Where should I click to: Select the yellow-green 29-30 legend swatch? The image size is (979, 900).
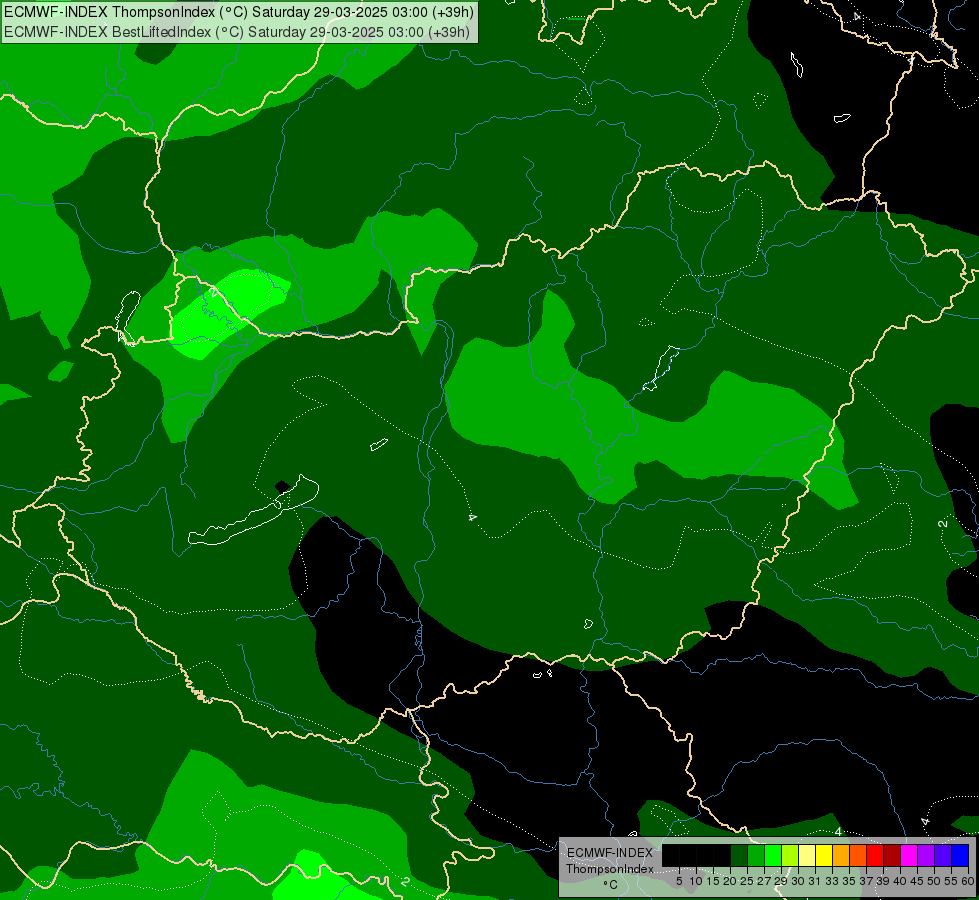tap(790, 855)
